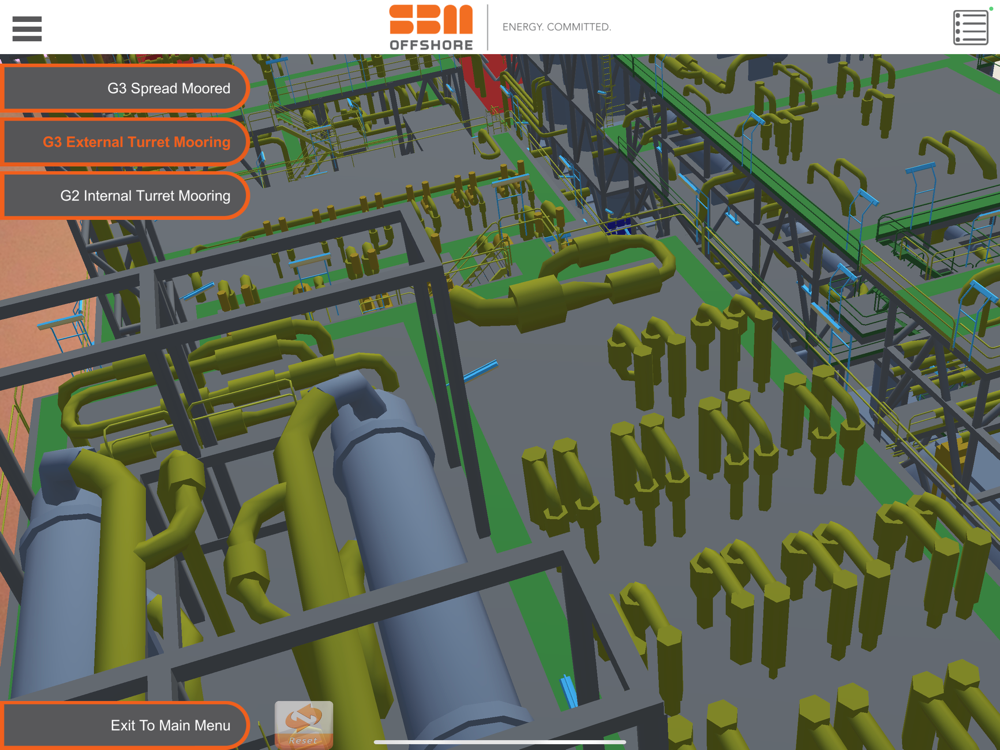This screenshot has height=750, width=1000.
Task: Select G3 Spread Moored model
Action: point(124,88)
